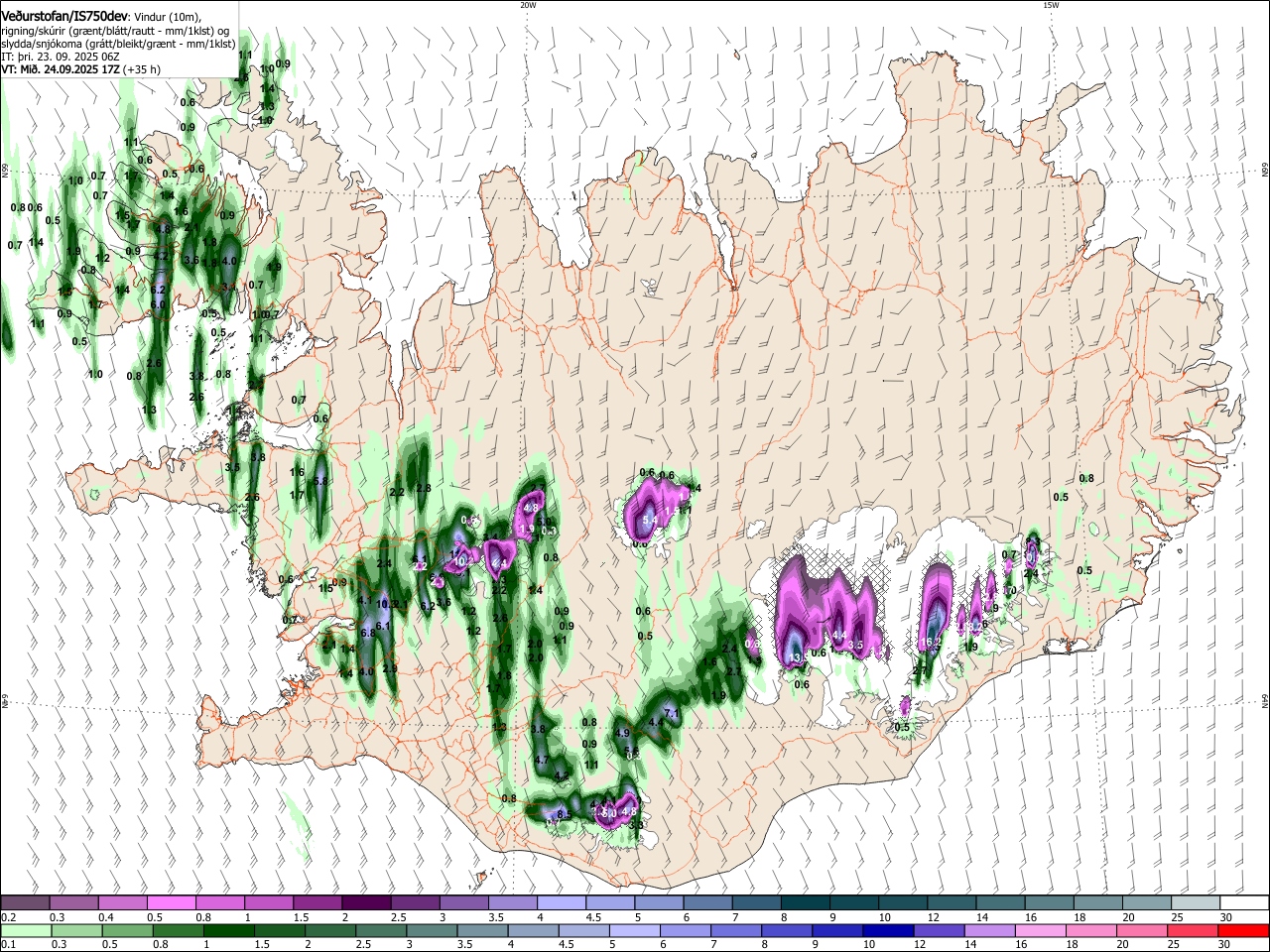Click the '(+35 h)' forecast offset text
Image resolution: width=1270 pixels, height=952 pixels.
point(143,69)
